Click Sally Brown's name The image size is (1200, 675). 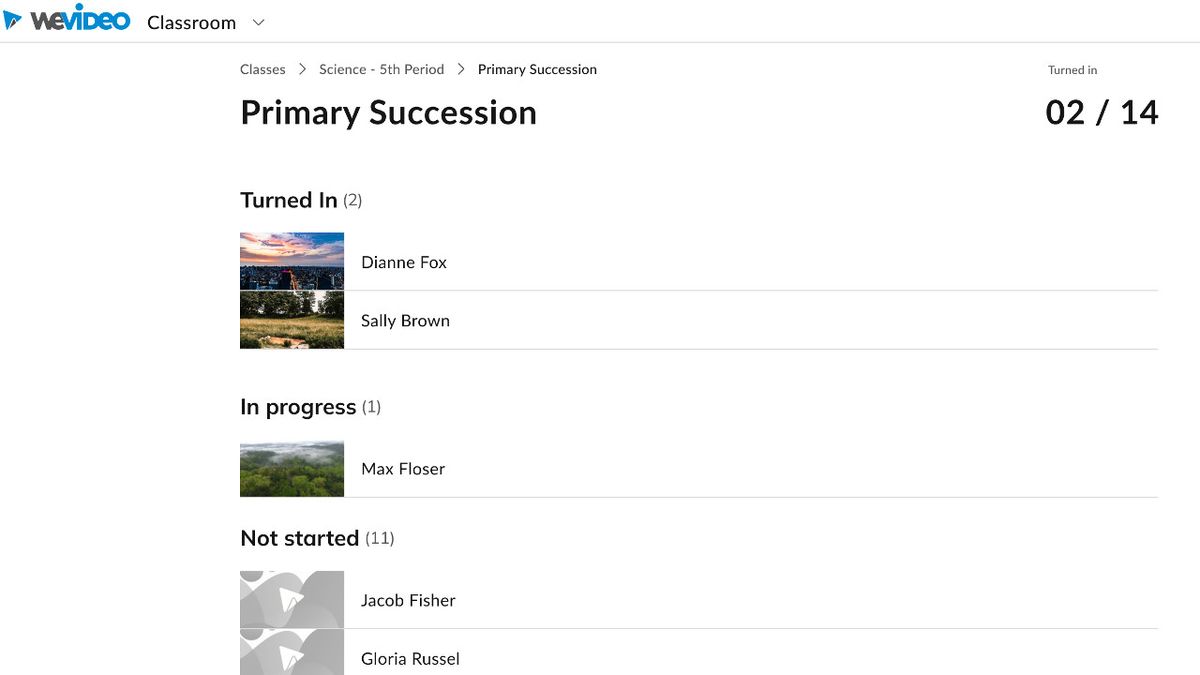pyautogui.click(x=405, y=320)
